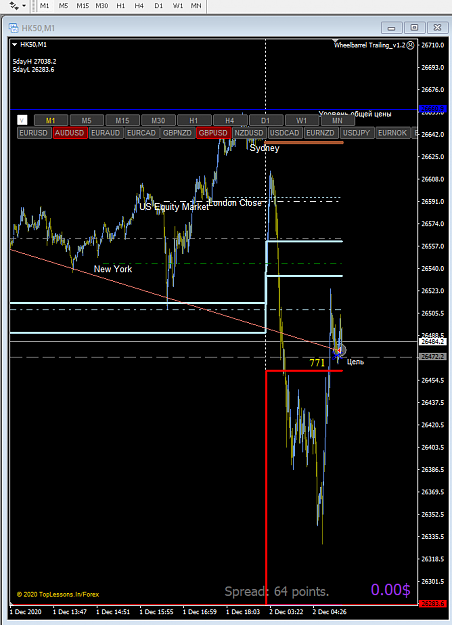Click the 2 Dec 03:22 time axis label

pos(286,612)
